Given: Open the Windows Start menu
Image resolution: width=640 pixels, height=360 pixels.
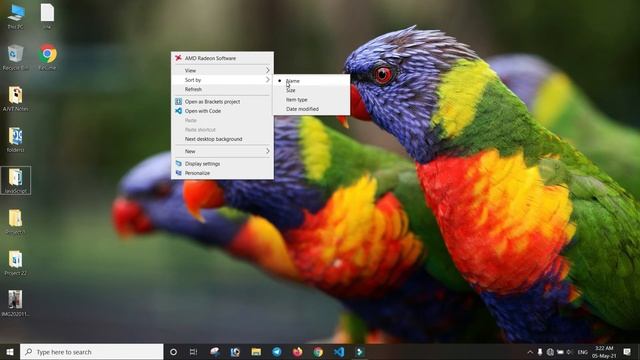Looking at the screenshot, I should click(x=10, y=352).
